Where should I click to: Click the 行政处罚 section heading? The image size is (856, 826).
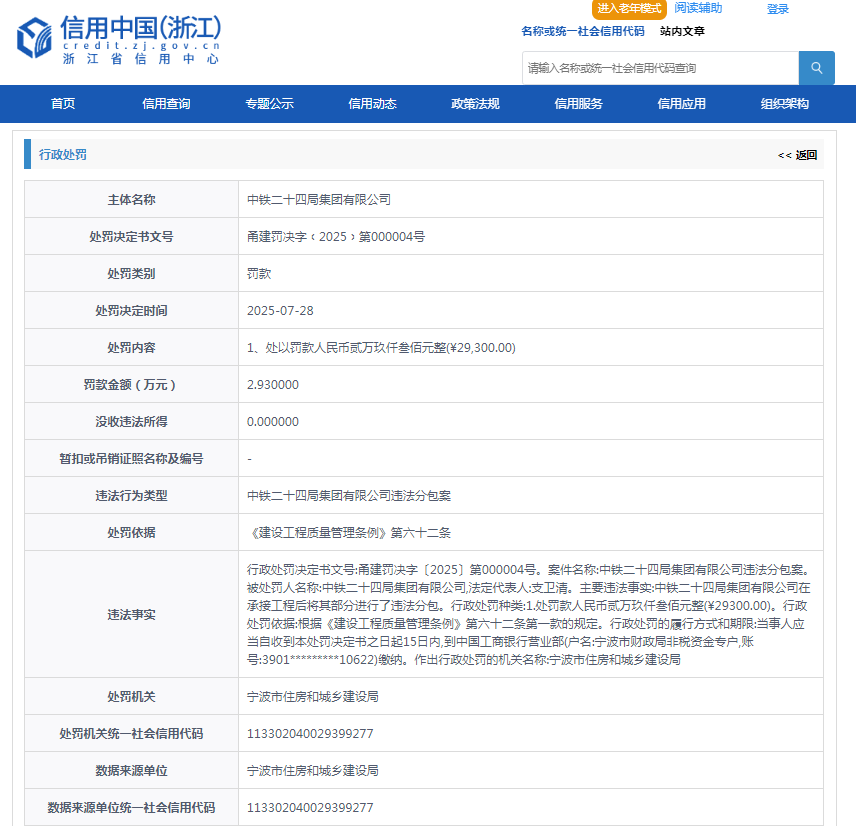[63, 154]
